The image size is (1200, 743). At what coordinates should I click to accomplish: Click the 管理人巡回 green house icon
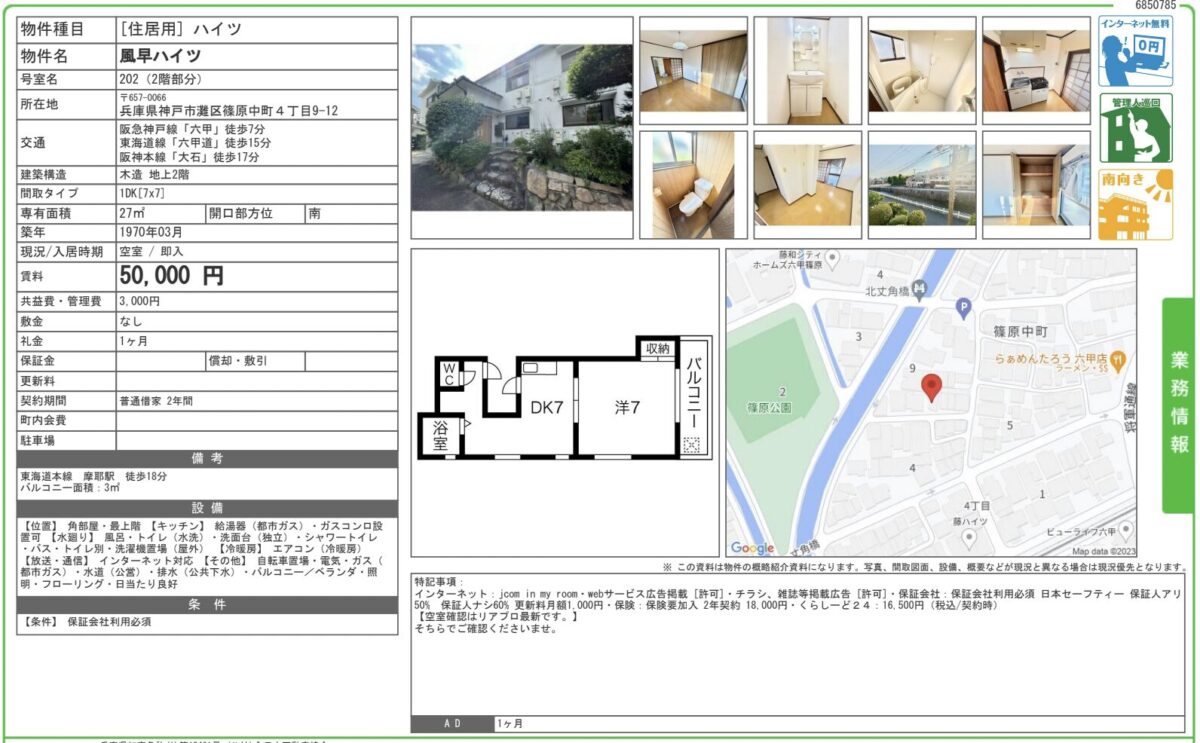[x=1135, y=128]
